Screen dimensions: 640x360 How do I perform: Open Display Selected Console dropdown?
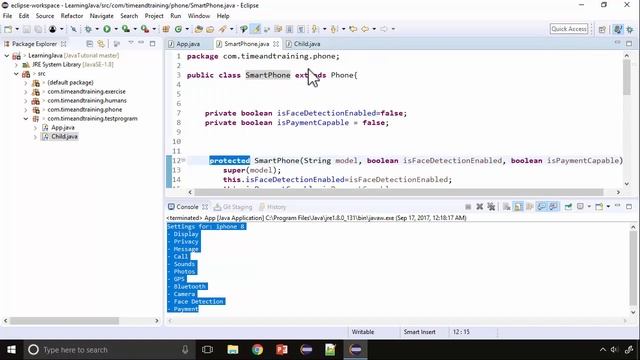[589, 207]
